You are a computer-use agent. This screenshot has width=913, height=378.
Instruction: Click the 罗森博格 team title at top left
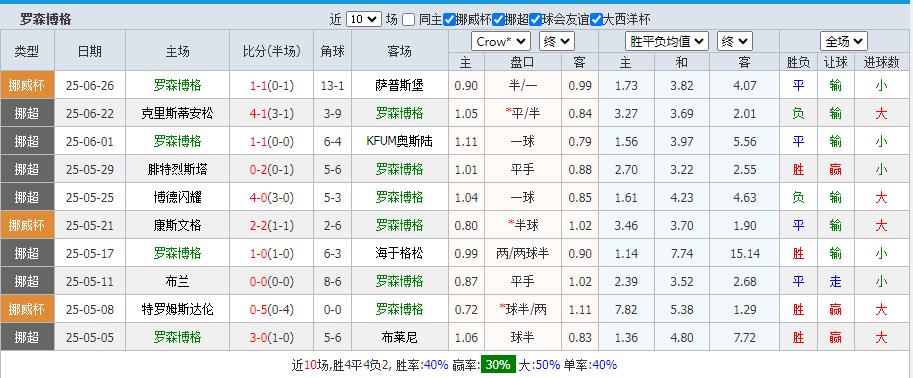tap(45, 19)
